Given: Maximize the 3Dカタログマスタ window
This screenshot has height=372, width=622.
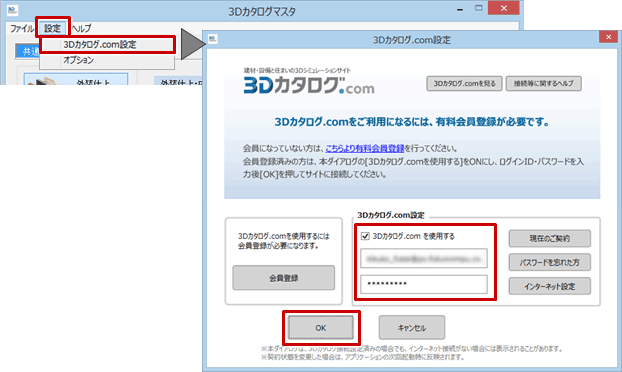Looking at the screenshot, I should point(479,8).
